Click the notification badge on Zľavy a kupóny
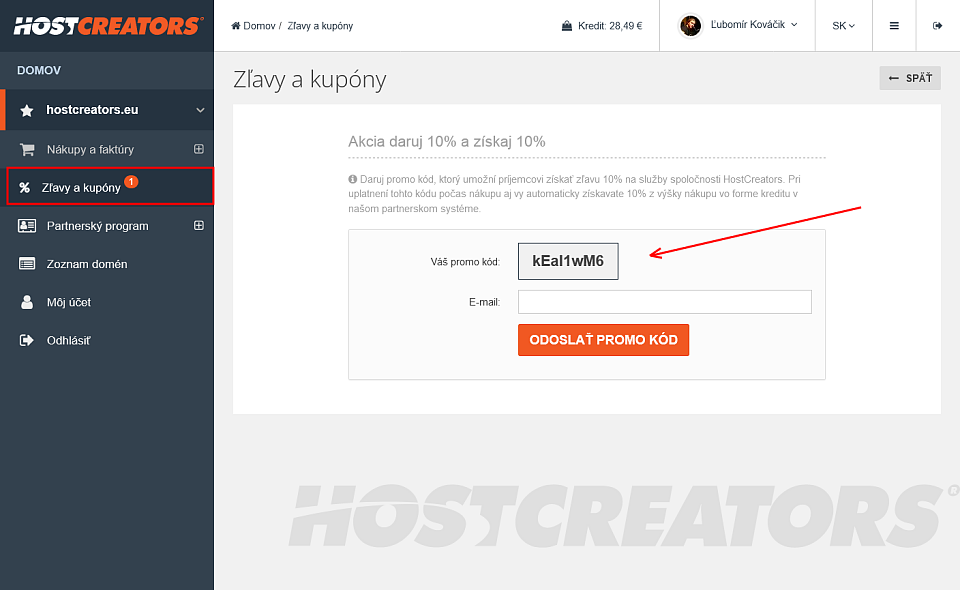Viewport: 960px width, 590px height. pyautogui.click(x=131, y=182)
